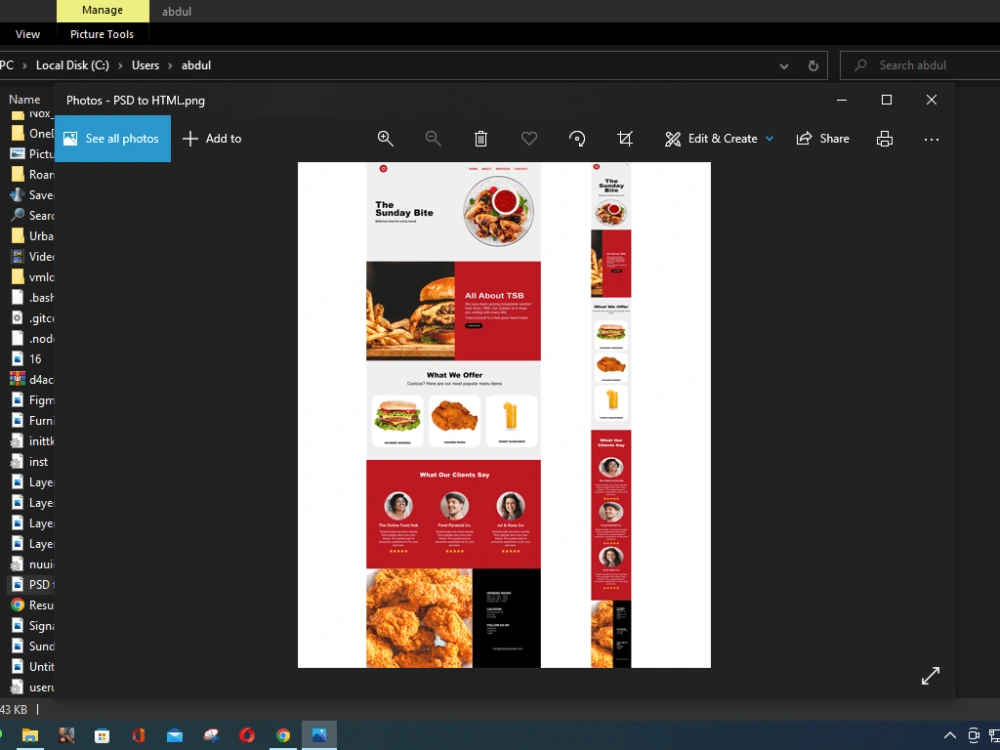Select the Resu Chrome file icon
1000x750 pixels.
coord(18,605)
